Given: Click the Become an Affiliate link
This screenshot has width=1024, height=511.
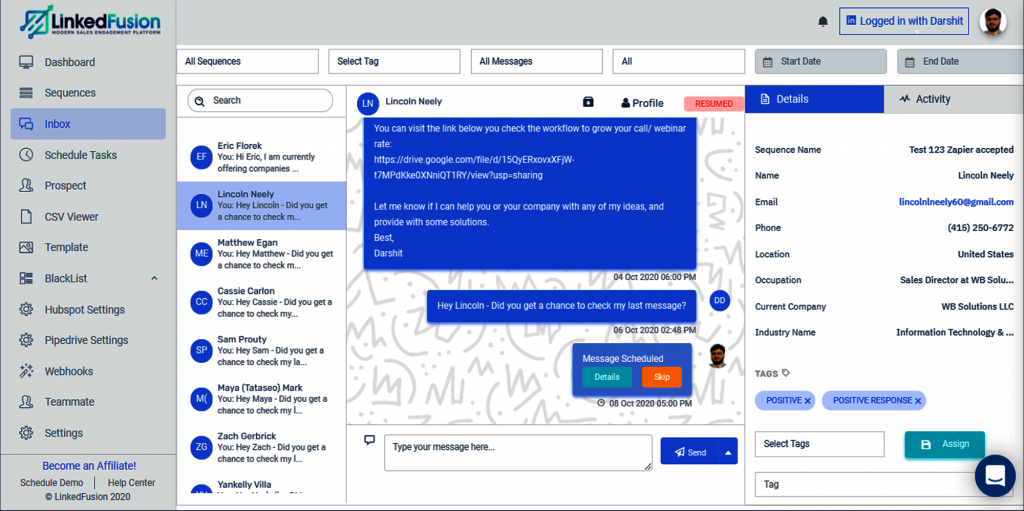Looking at the screenshot, I should pyautogui.click(x=89, y=466).
